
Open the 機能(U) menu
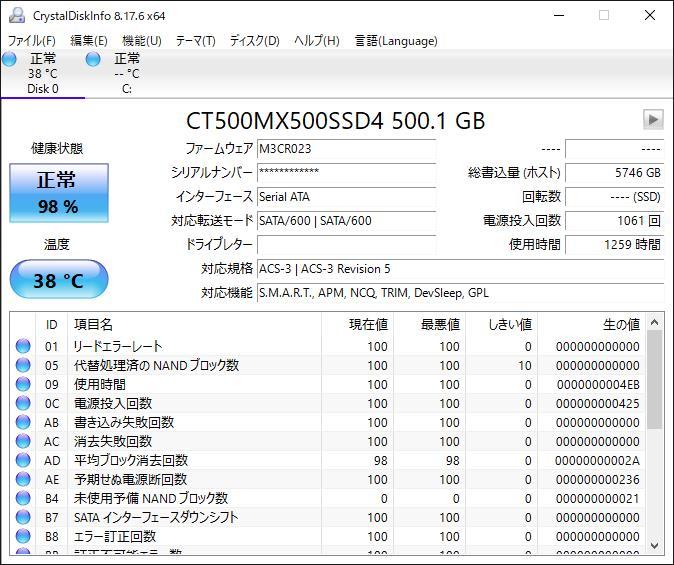coord(142,41)
